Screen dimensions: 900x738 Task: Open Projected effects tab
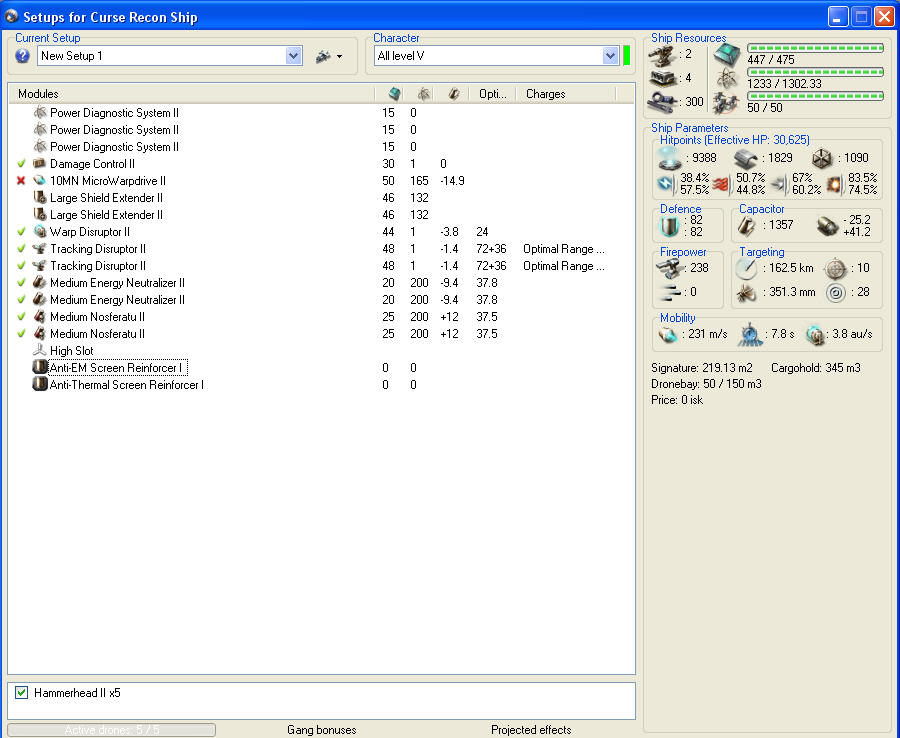(531, 730)
